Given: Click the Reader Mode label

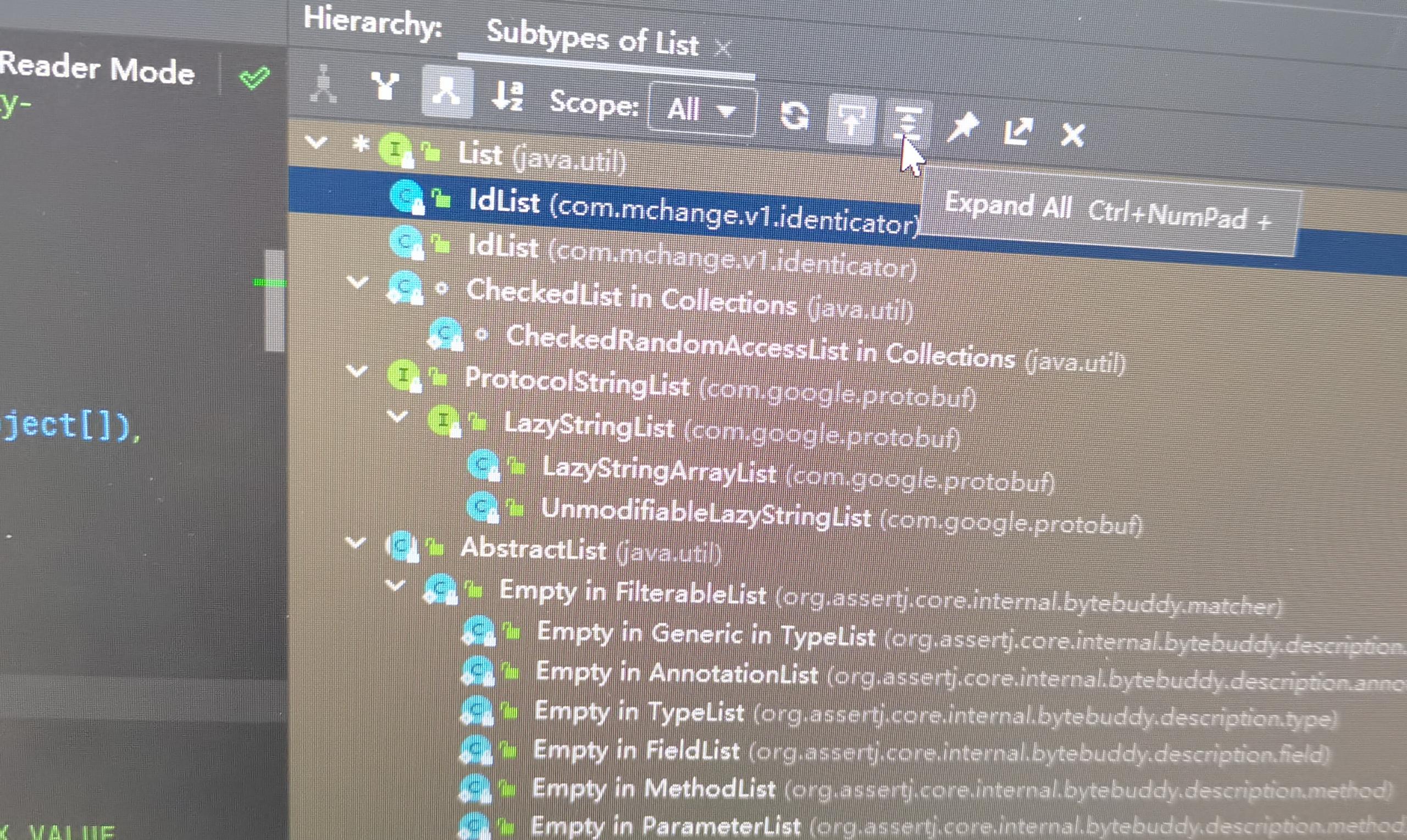Looking at the screenshot, I should (x=97, y=69).
